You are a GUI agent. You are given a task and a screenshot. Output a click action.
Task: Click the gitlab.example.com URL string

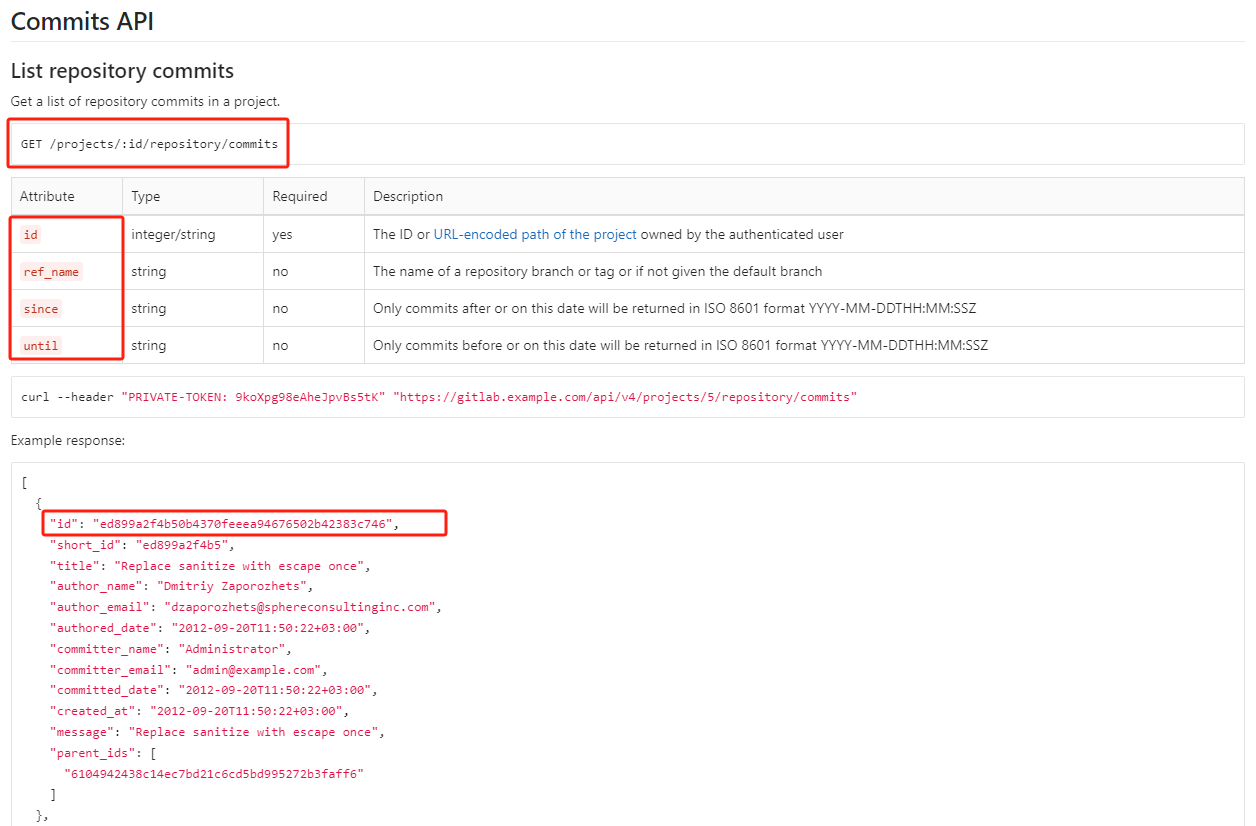[625, 397]
